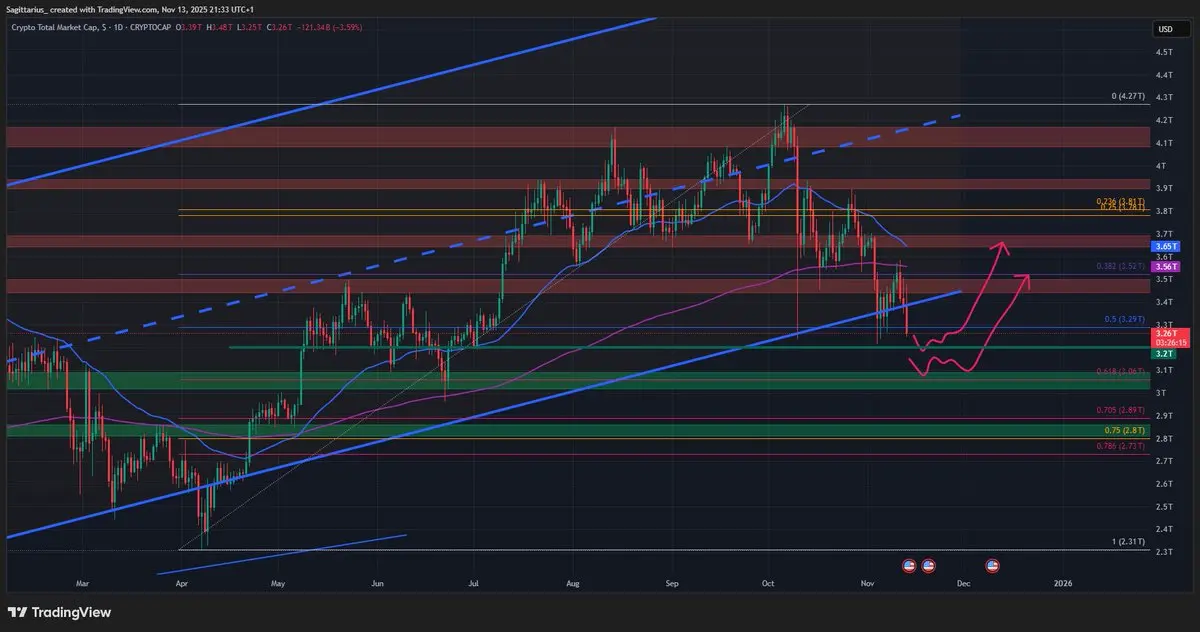This screenshot has width=1200, height=632.
Task: Click the high value H3.48T
Action: tap(218, 27)
